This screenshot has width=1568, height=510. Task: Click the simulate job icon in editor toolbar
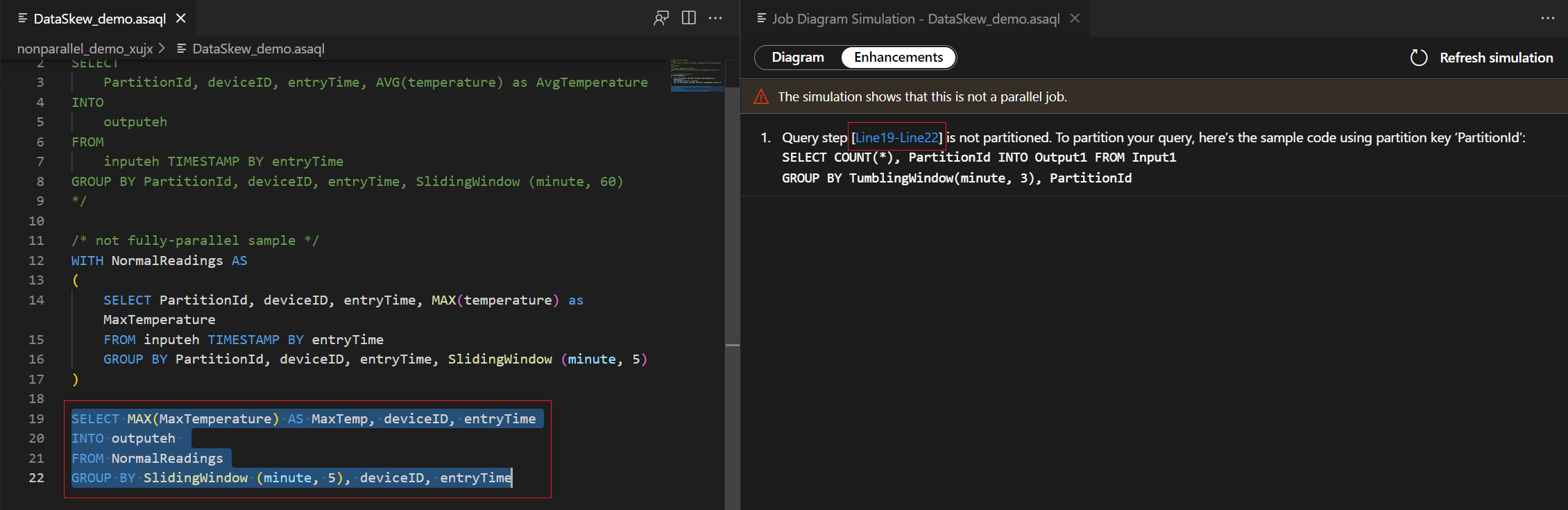click(661, 18)
